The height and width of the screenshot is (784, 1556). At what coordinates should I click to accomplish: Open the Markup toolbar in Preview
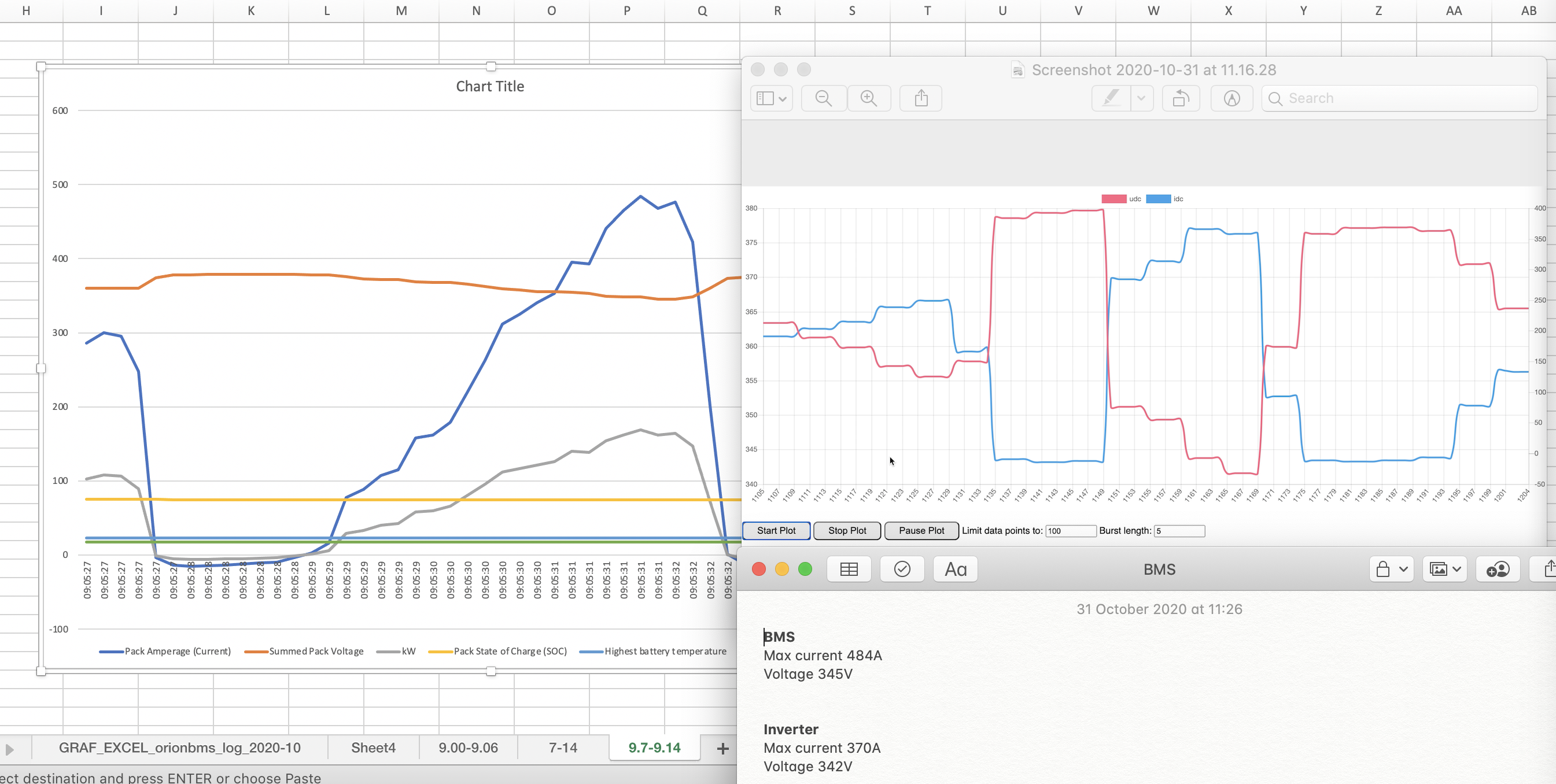tap(1231, 98)
